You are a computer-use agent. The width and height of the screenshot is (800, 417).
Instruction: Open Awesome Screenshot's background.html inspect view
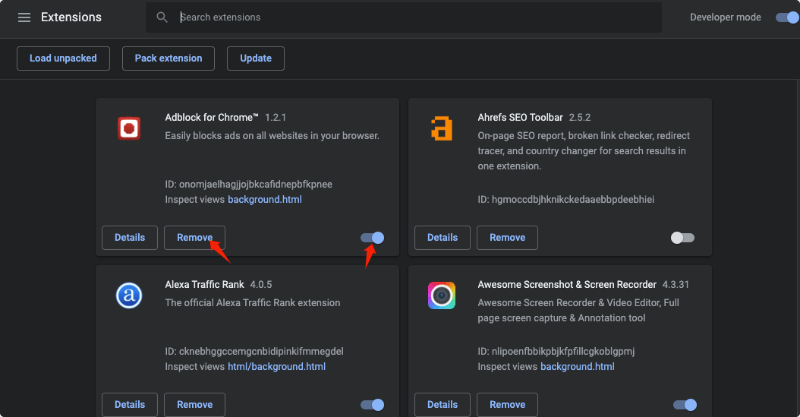pyautogui.click(x=577, y=366)
